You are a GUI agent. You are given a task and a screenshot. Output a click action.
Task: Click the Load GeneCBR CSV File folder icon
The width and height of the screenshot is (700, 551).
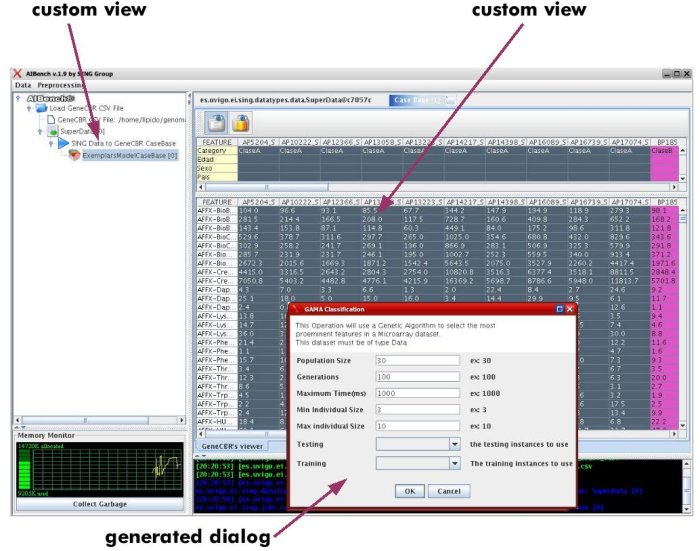(x=42, y=108)
